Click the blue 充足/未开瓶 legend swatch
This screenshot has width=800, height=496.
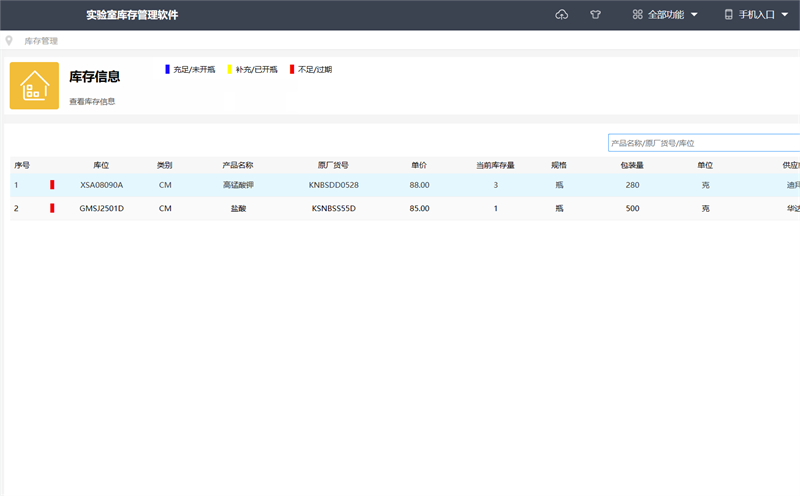167,69
